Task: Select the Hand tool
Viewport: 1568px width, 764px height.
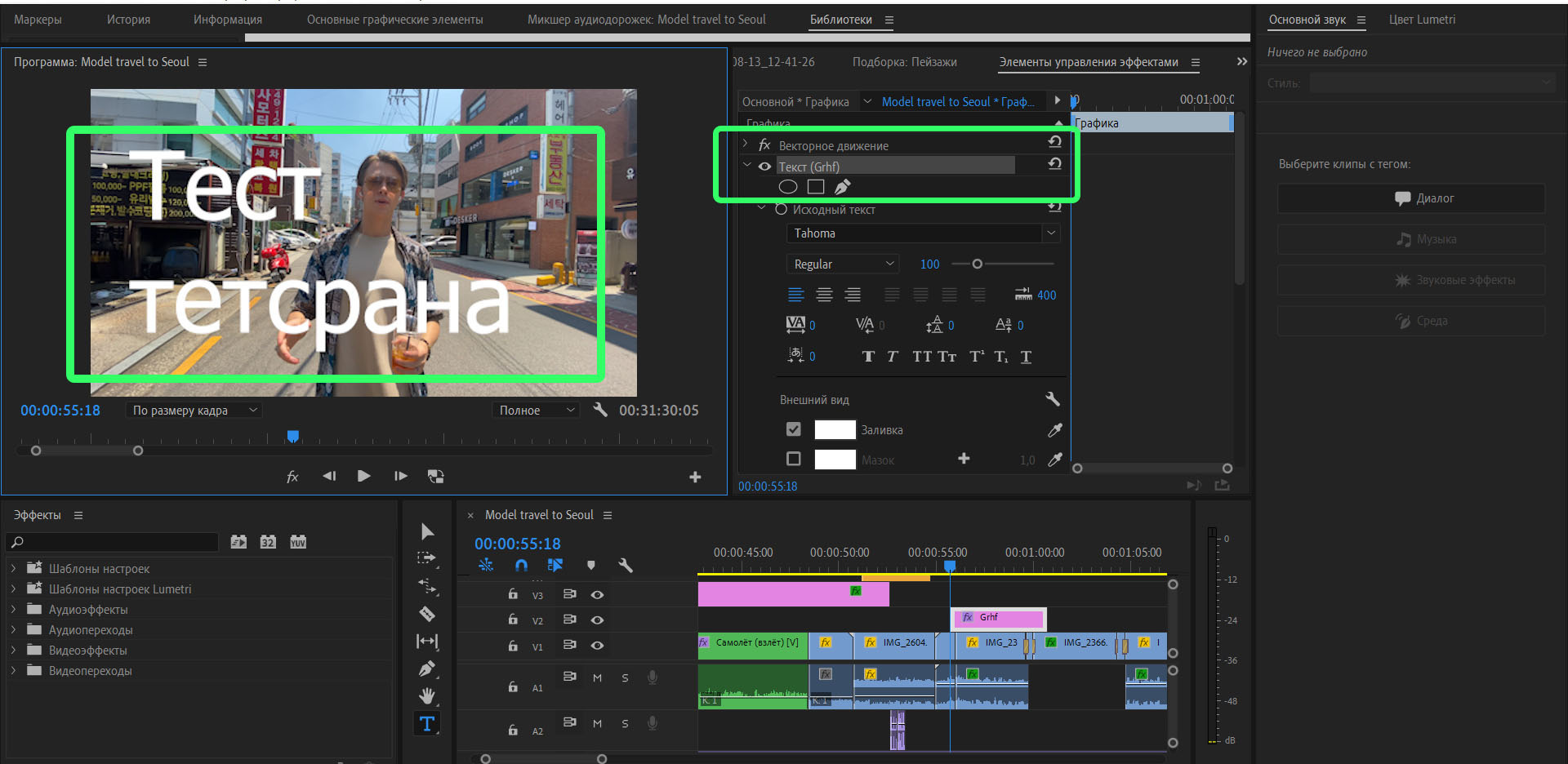Action: [x=427, y=695]
